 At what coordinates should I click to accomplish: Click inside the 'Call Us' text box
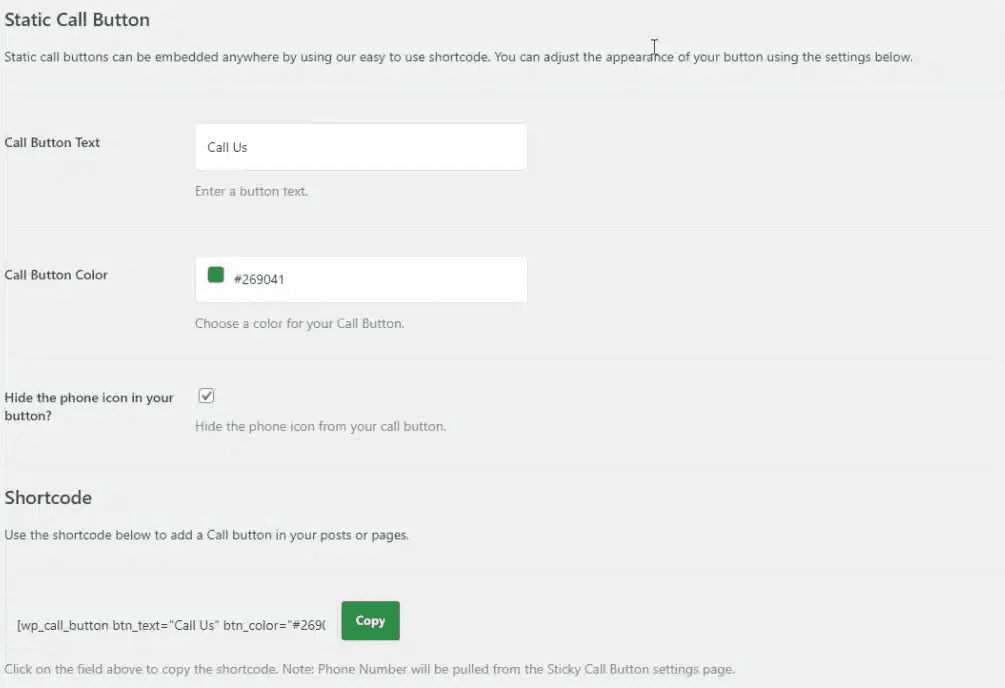click(x=360, y=146)
